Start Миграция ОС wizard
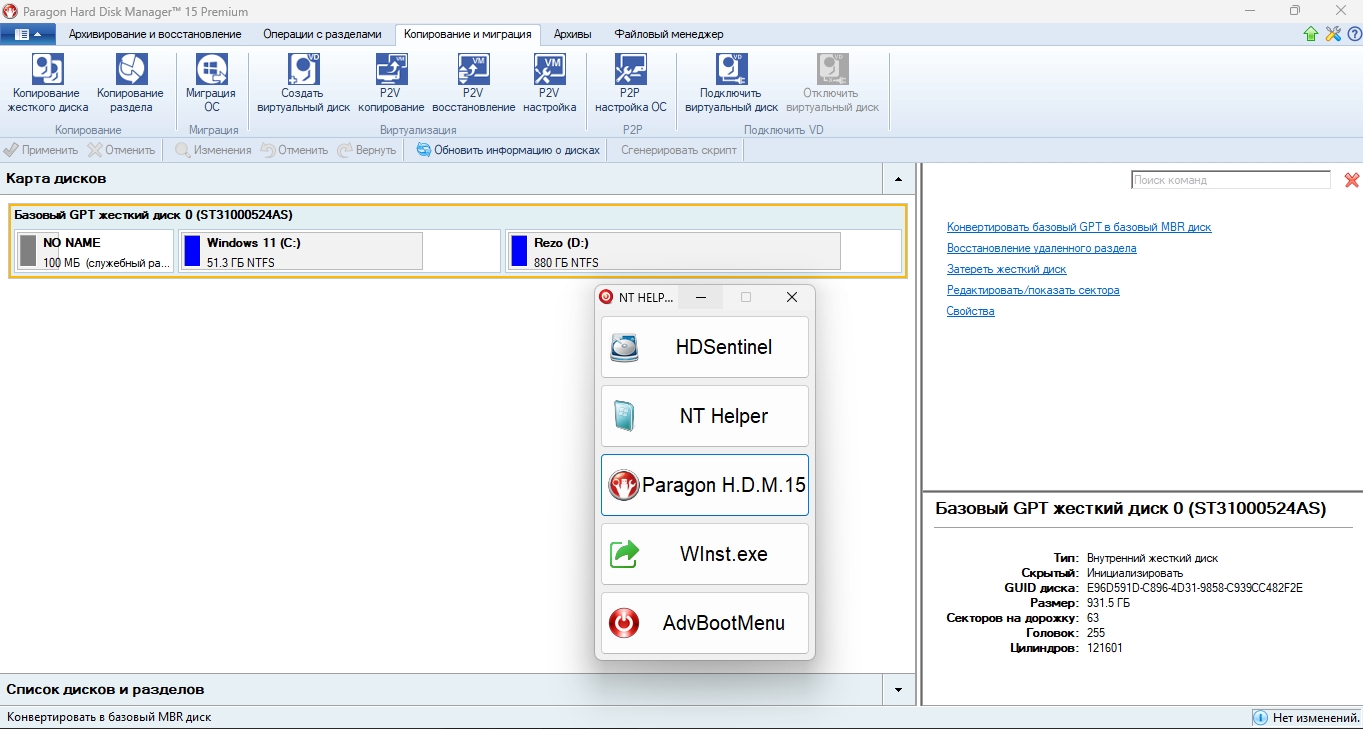 pyautogui.click(x=211, y=83)
